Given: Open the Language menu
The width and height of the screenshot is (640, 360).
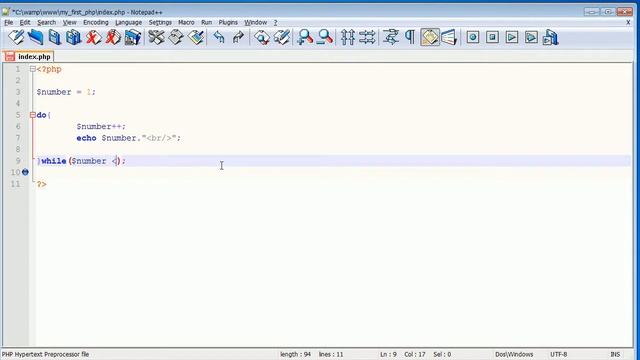Looking at the screenshot, I should click(x=128, y=22).
